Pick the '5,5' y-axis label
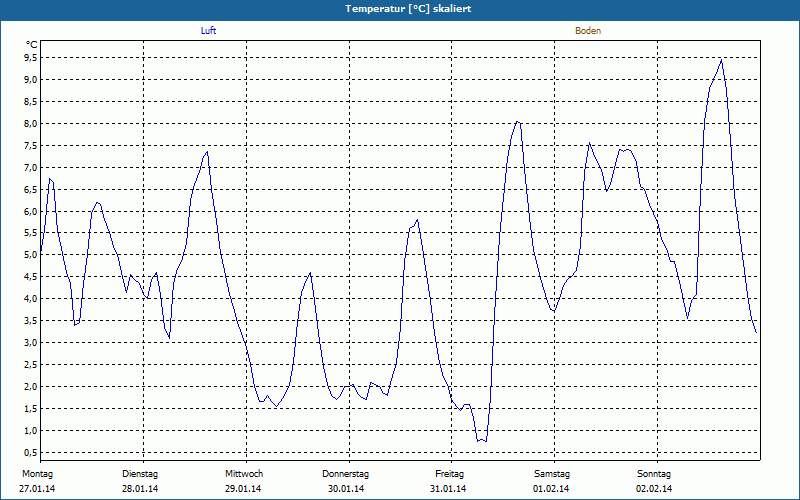Screen dimensions: 800x500 [x=30, y=233]
